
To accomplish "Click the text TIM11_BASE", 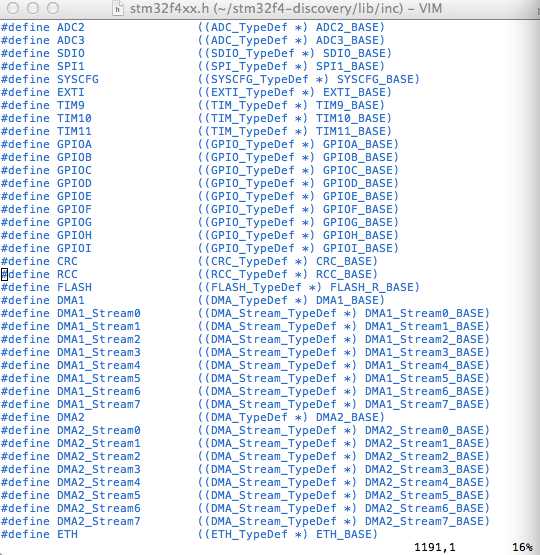I will coord(350,131).
